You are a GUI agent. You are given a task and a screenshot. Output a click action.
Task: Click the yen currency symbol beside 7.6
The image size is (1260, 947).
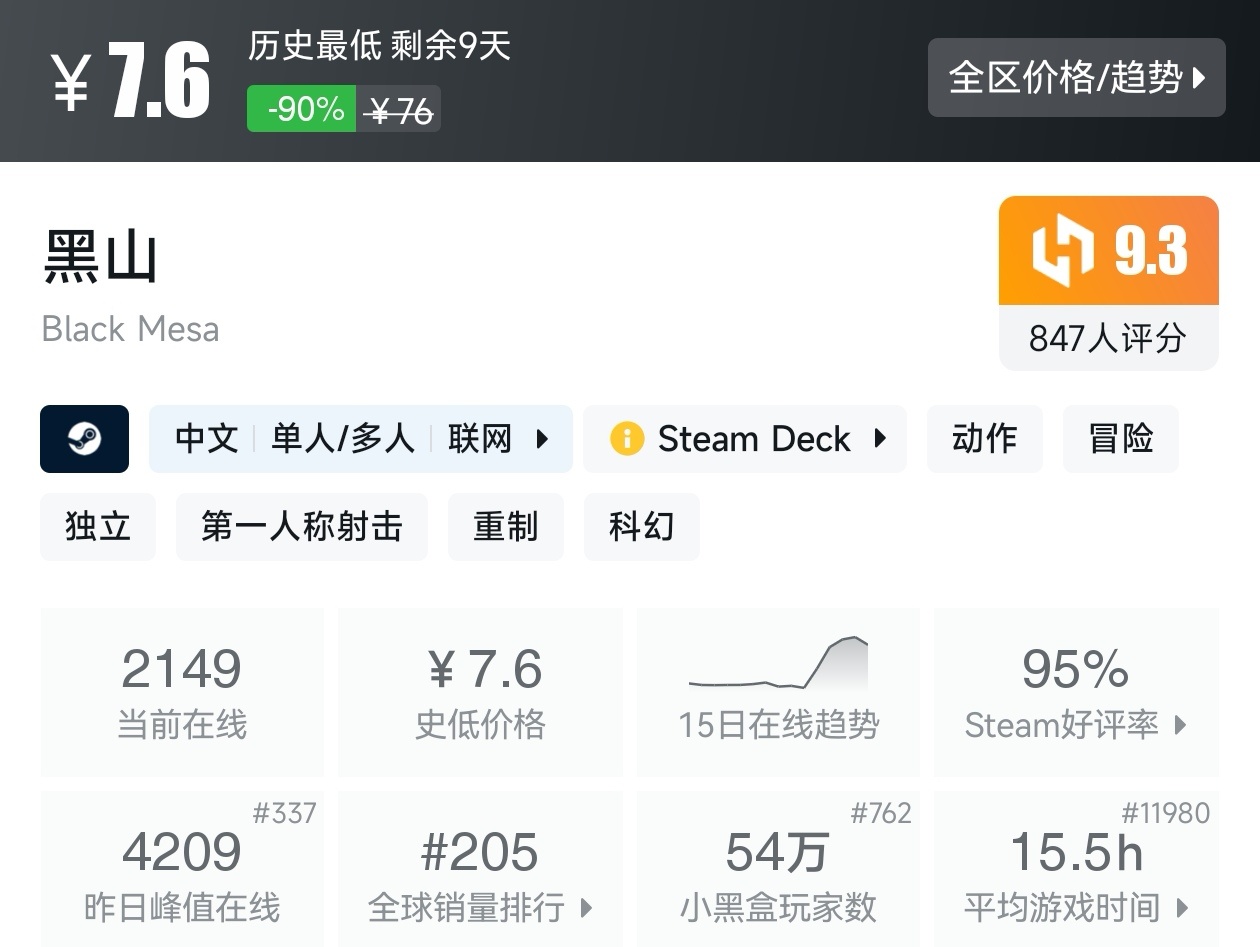[x=71, y=81]
